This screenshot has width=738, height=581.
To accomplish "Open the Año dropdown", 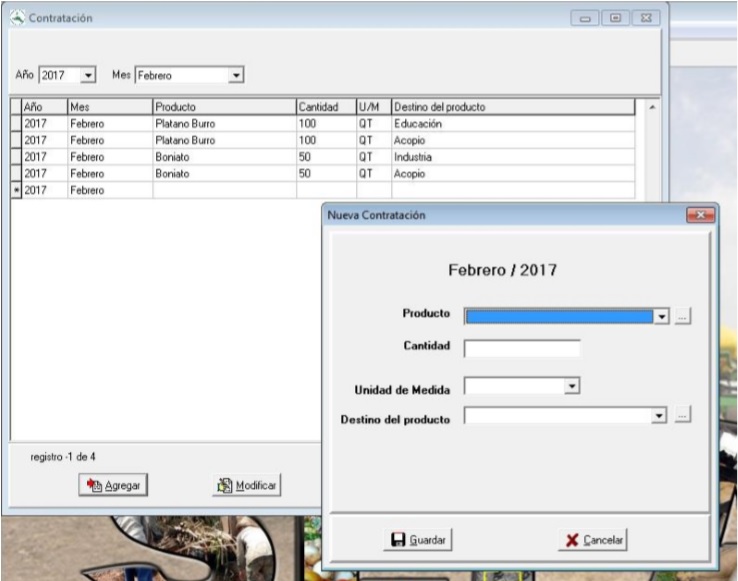I will pos(88,75).
